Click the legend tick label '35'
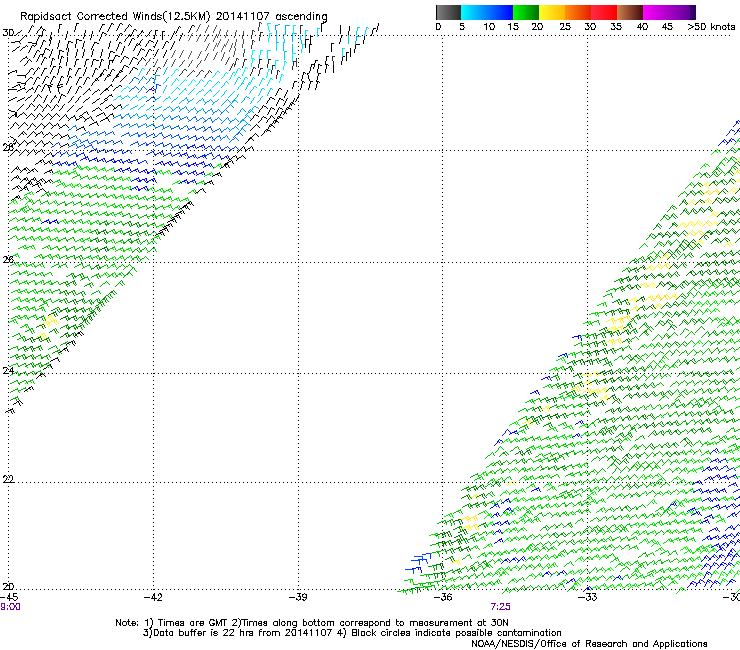 click(x=616, y=26)
